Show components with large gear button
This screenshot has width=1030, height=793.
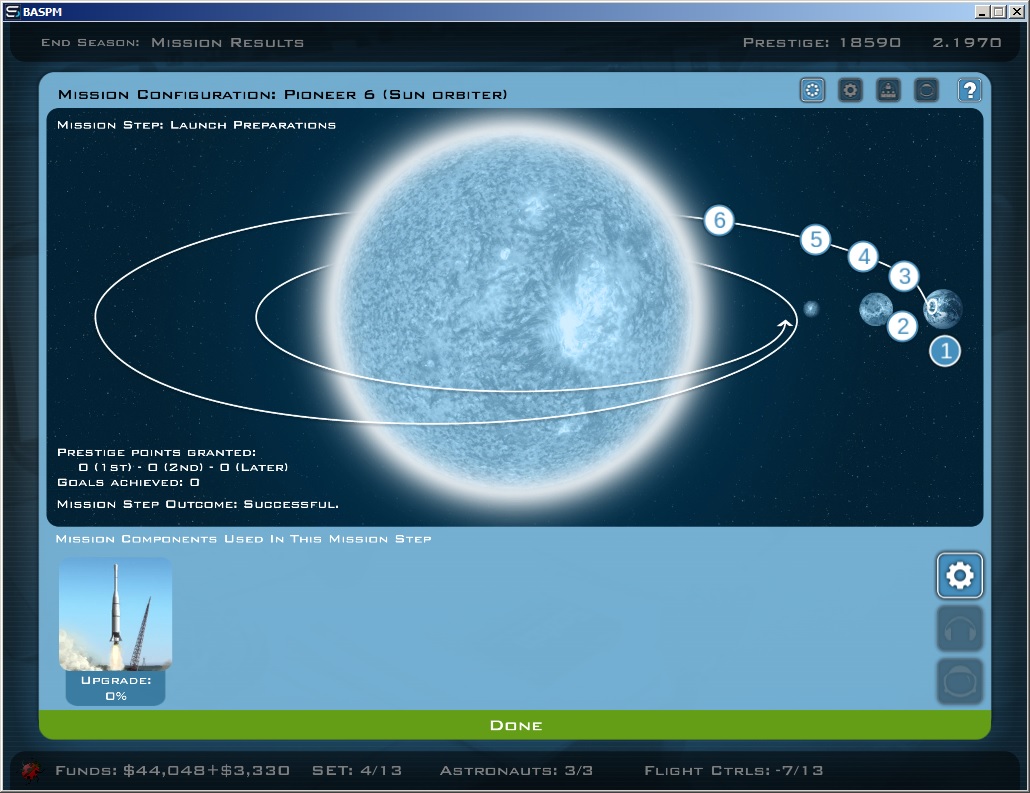point(960,576)
